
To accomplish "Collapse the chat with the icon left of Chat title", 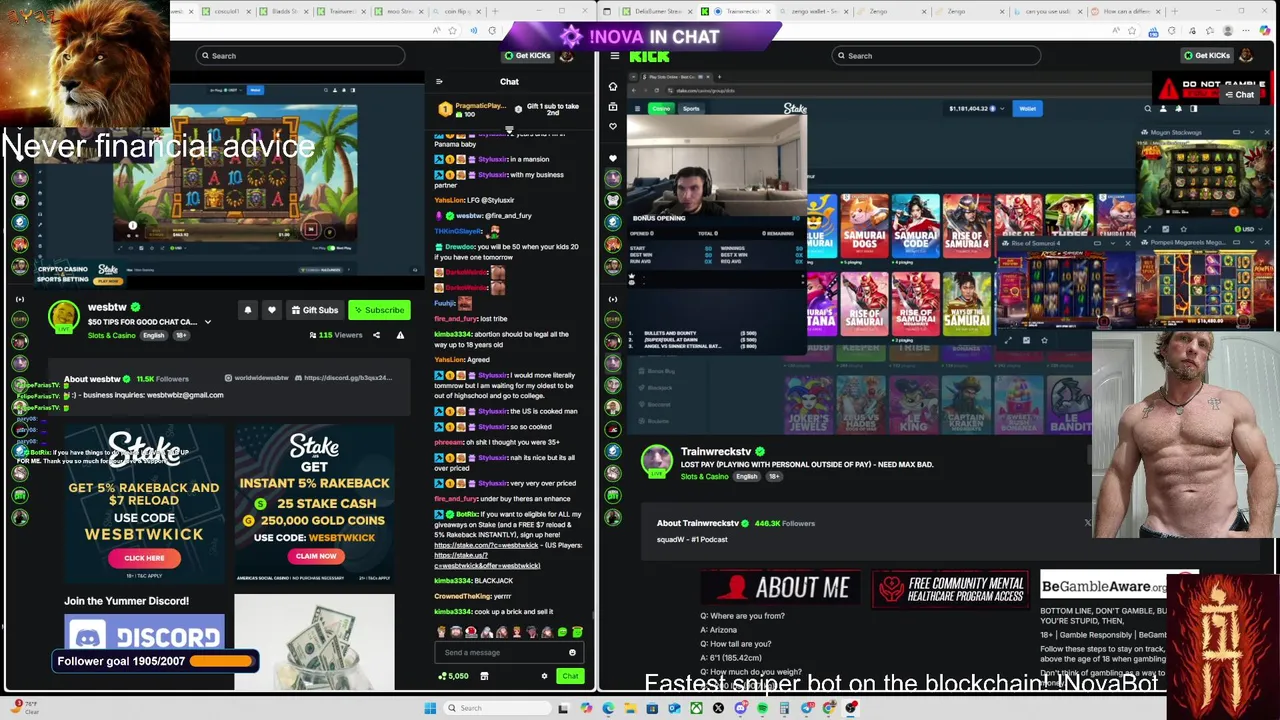I will tap(439, 82).
